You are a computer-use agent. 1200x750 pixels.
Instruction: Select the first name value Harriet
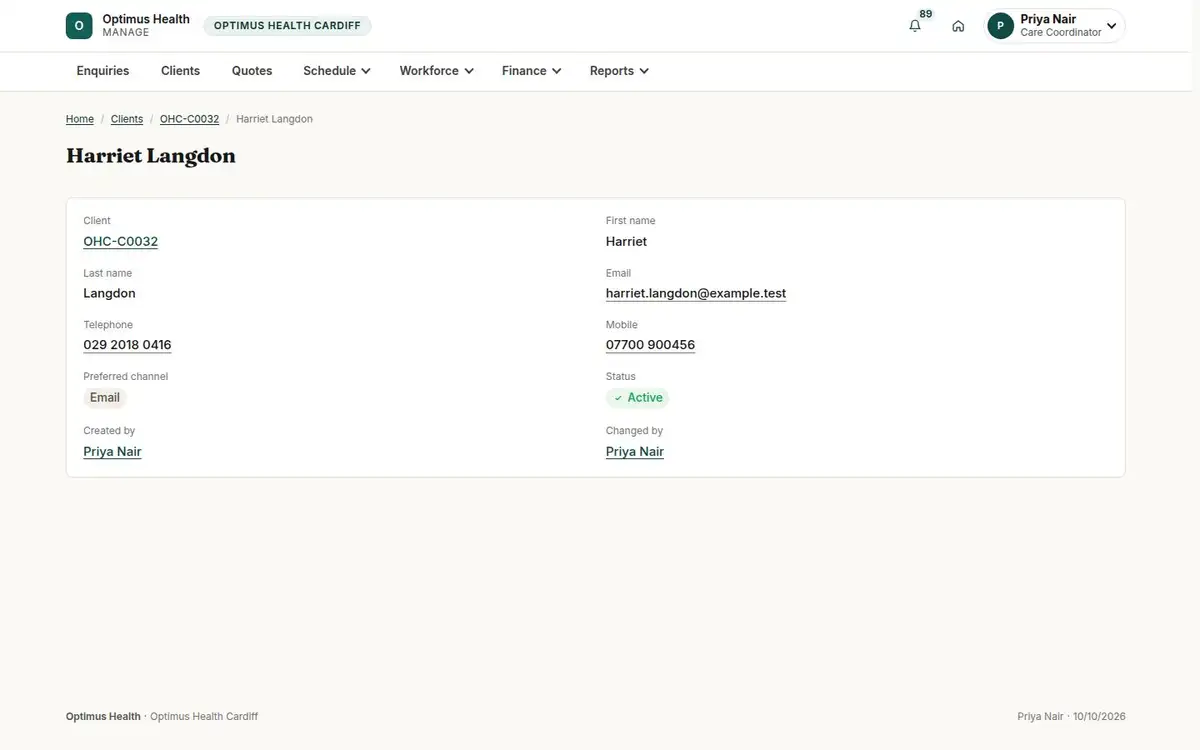coord(626,242)
